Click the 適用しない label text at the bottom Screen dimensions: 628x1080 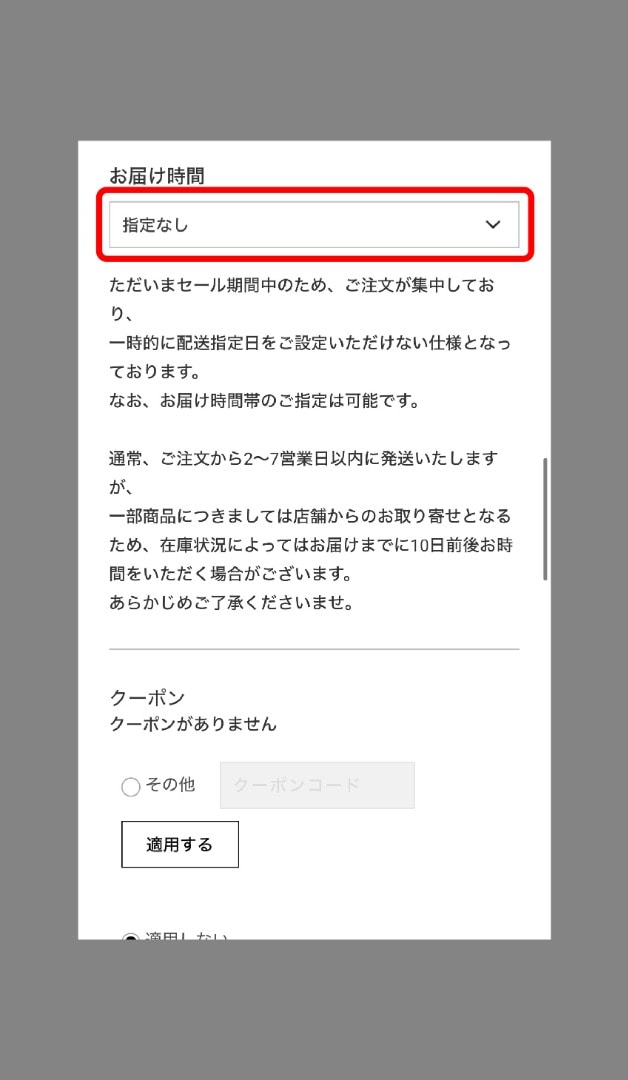pyautogui.click(x=186, y=937)
